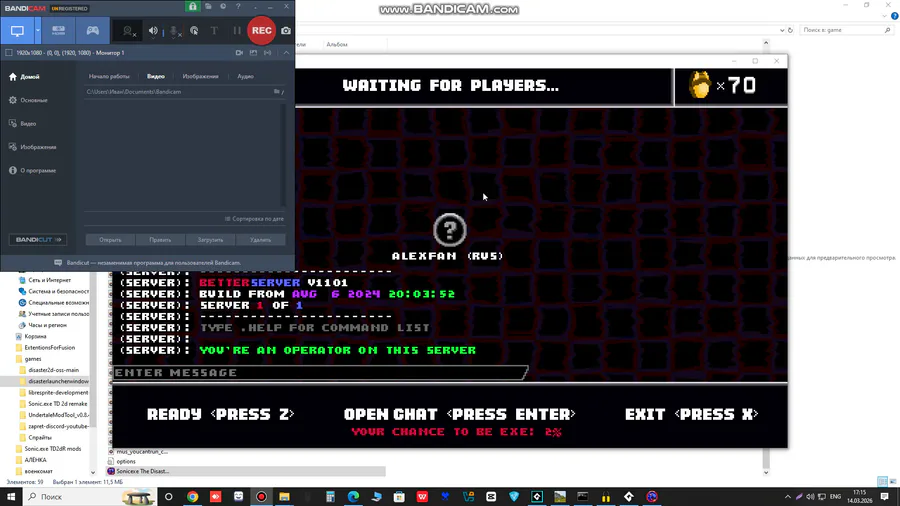Tick the checkbox beside 1920x1080 Монитор 1
Viewport: 900px width, 506px height.
[9, 53]
